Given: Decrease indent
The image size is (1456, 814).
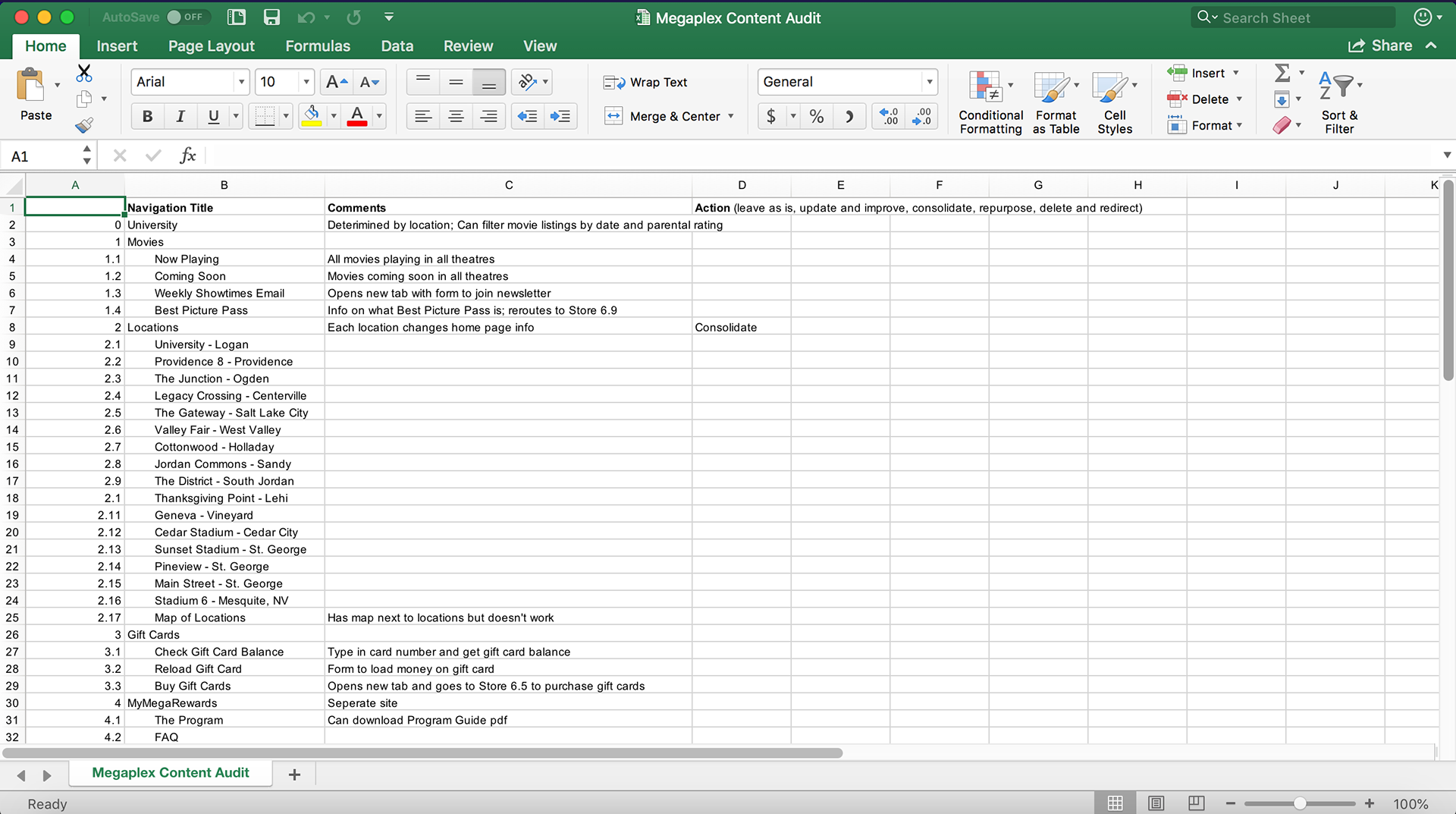Looking at the screenshot, I should coord(527,116).
